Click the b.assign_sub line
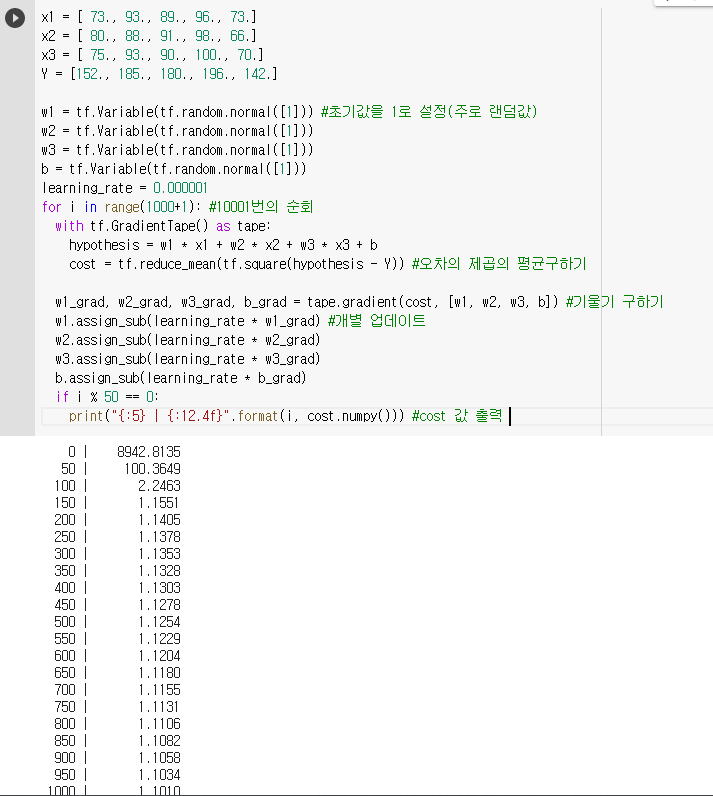 pyautogui.click(x=181, y=378)
